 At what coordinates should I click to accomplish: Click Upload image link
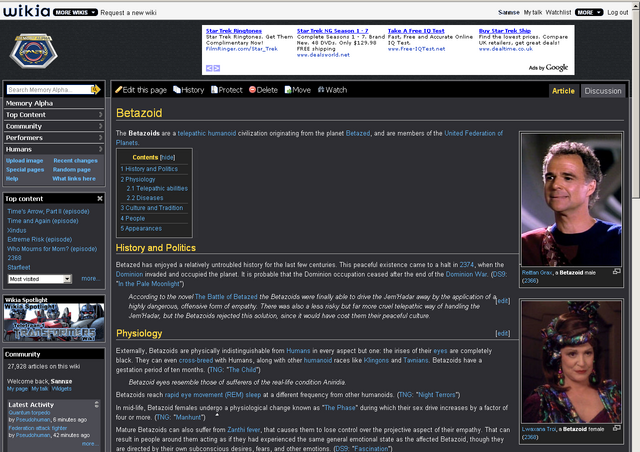tap(24, 160)
